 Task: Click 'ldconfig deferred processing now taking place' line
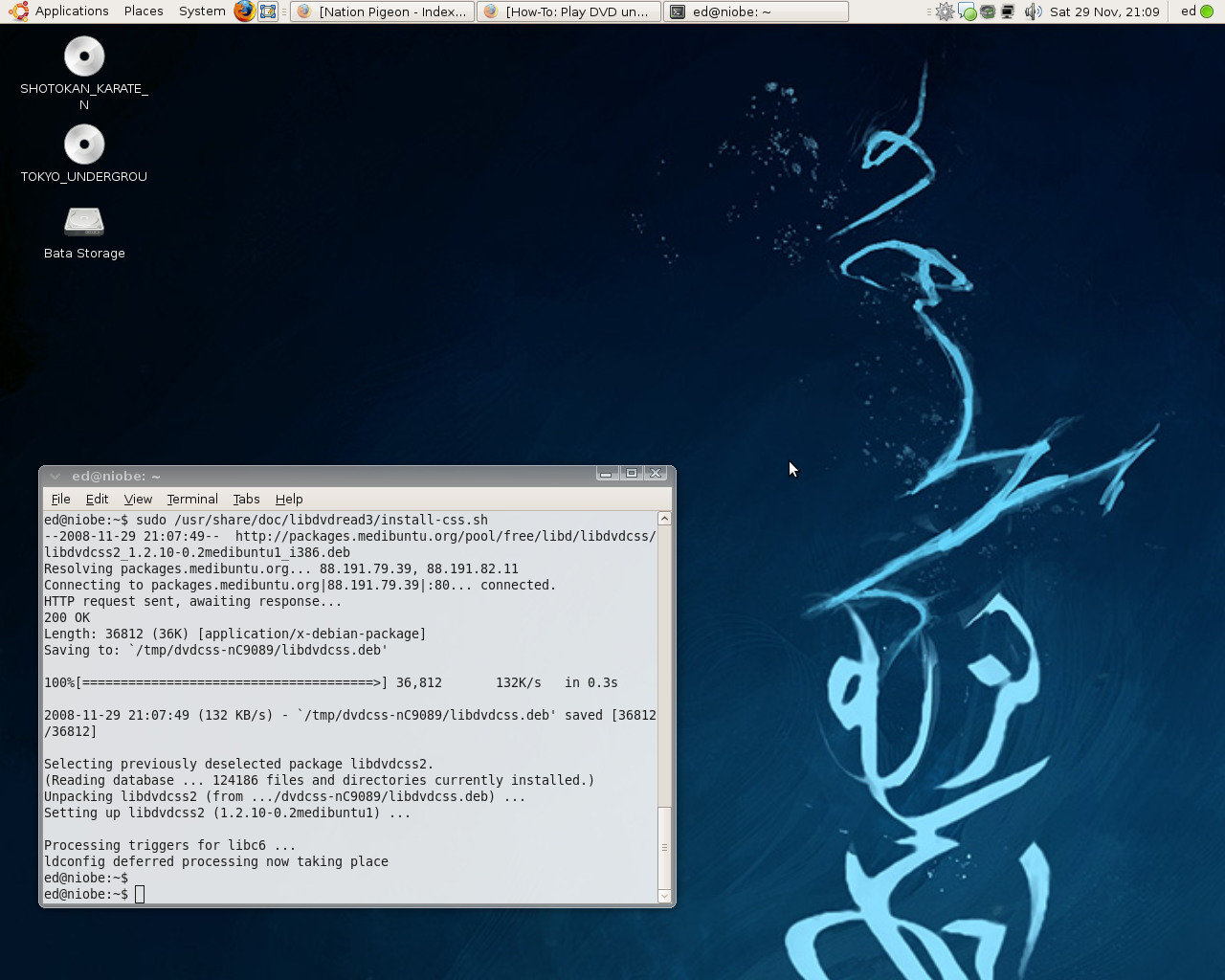point(216,861)
